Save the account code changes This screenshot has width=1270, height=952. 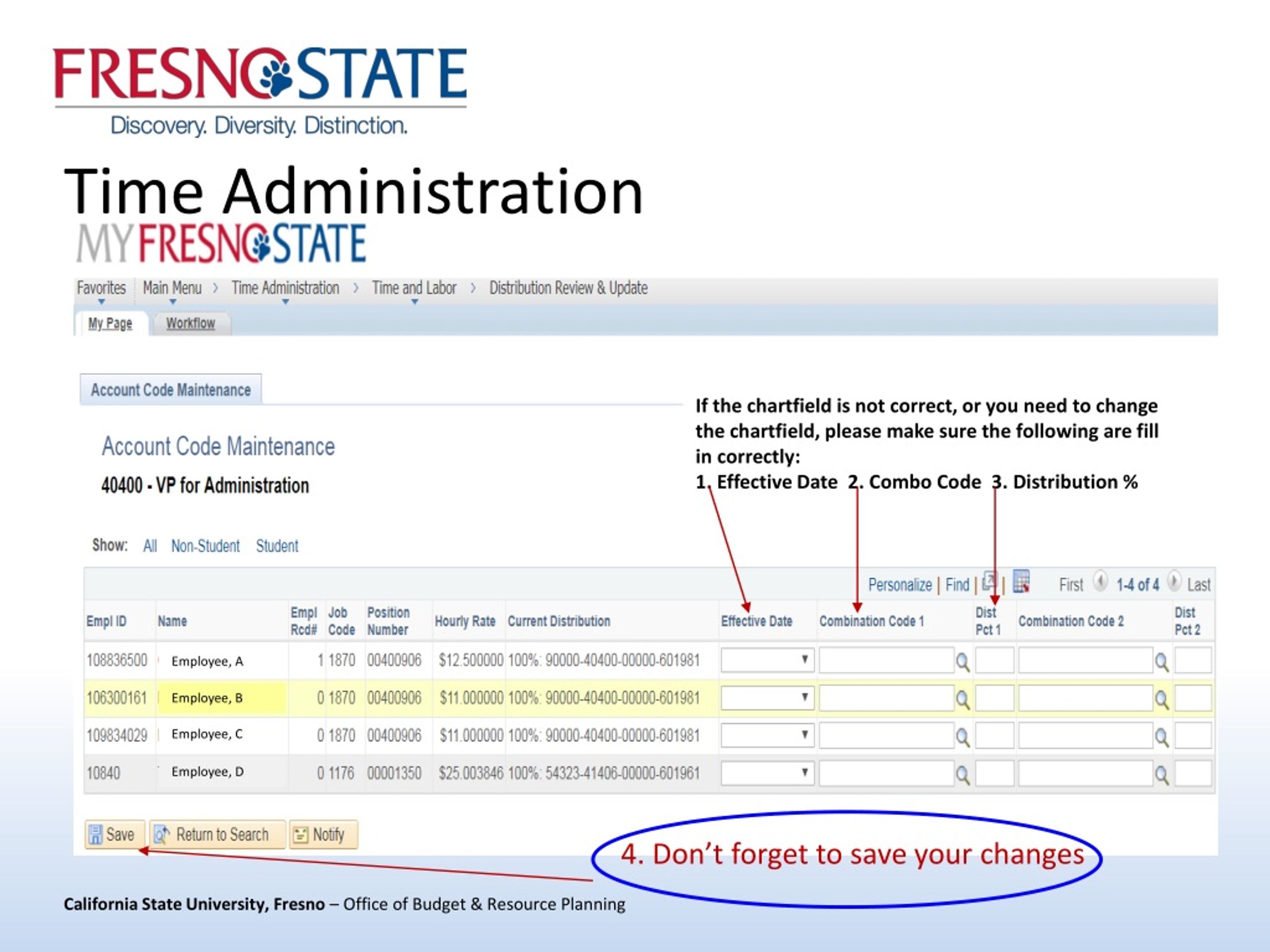point(114,834)
